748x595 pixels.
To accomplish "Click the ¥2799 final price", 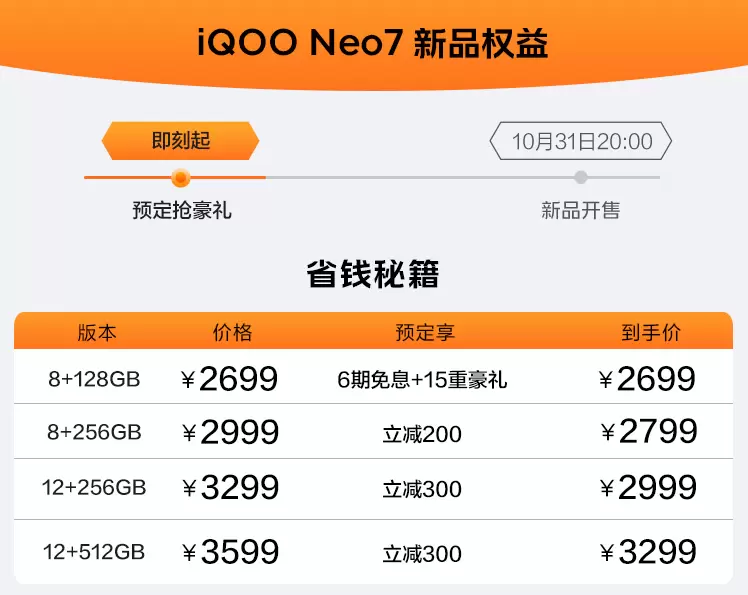I will pos(649,432).
